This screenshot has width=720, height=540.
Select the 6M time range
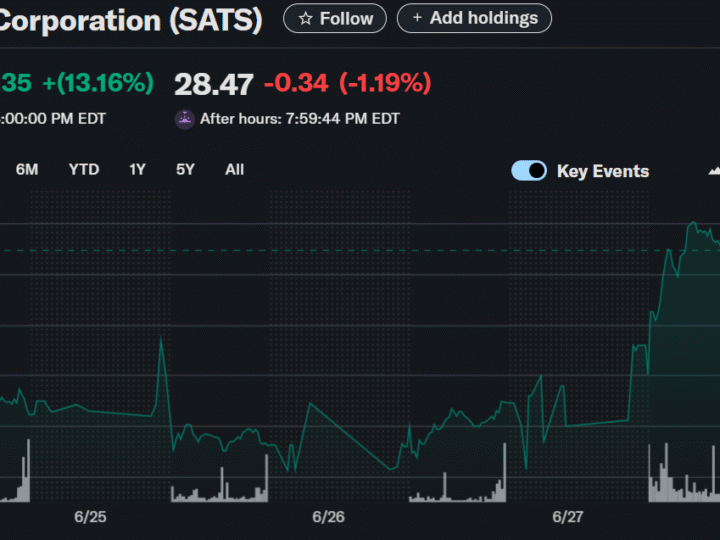27,169
